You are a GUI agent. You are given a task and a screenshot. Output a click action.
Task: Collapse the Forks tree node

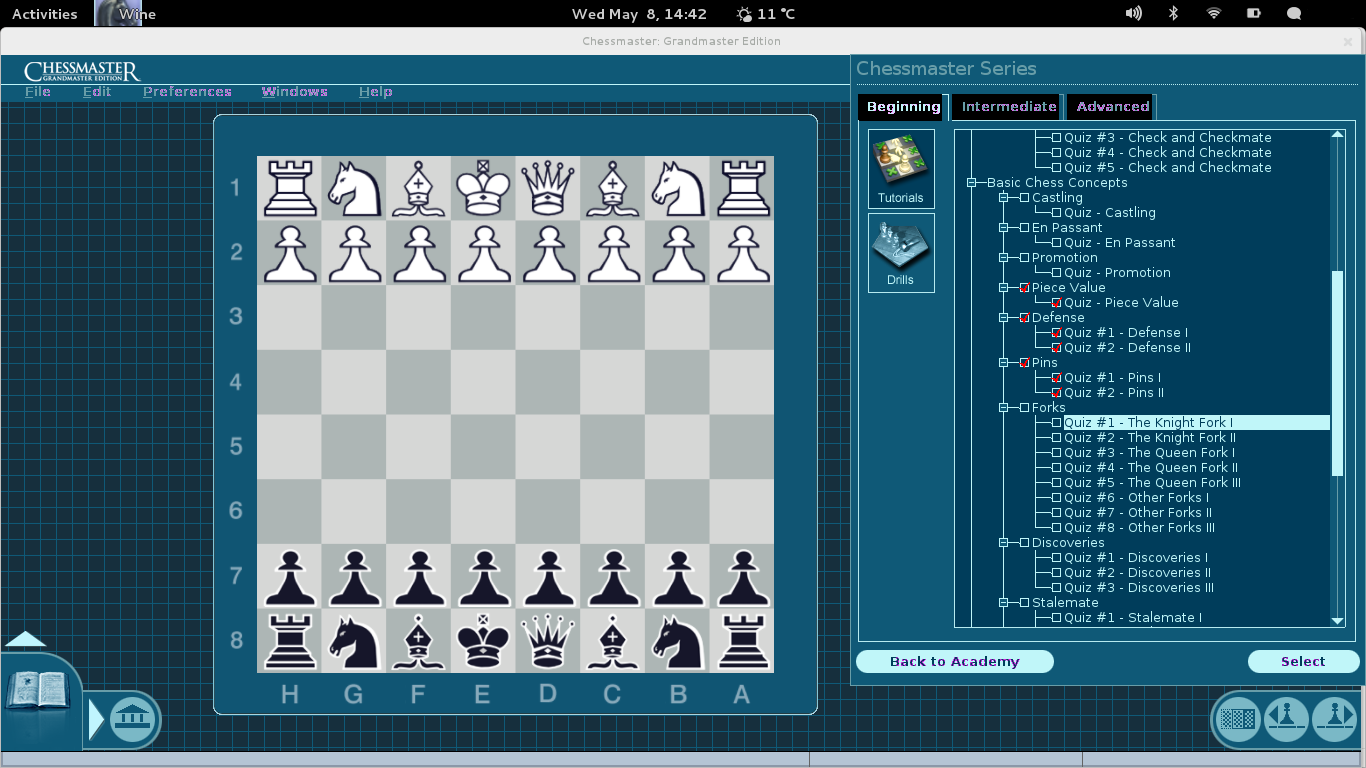(1004, 408)
